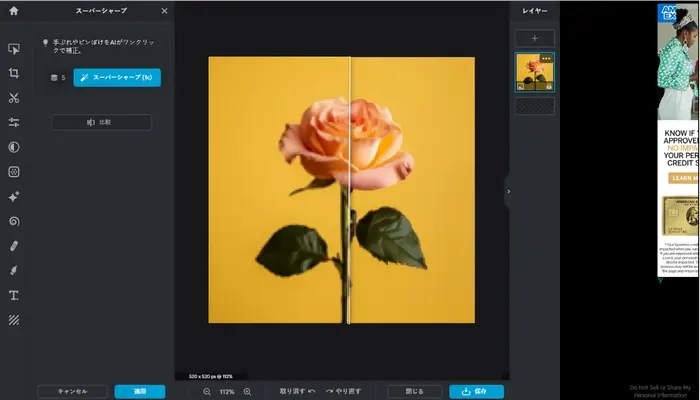Zoom out with the minus magnifier
Screen dimensions: 700x400
[x=207, y=392]
